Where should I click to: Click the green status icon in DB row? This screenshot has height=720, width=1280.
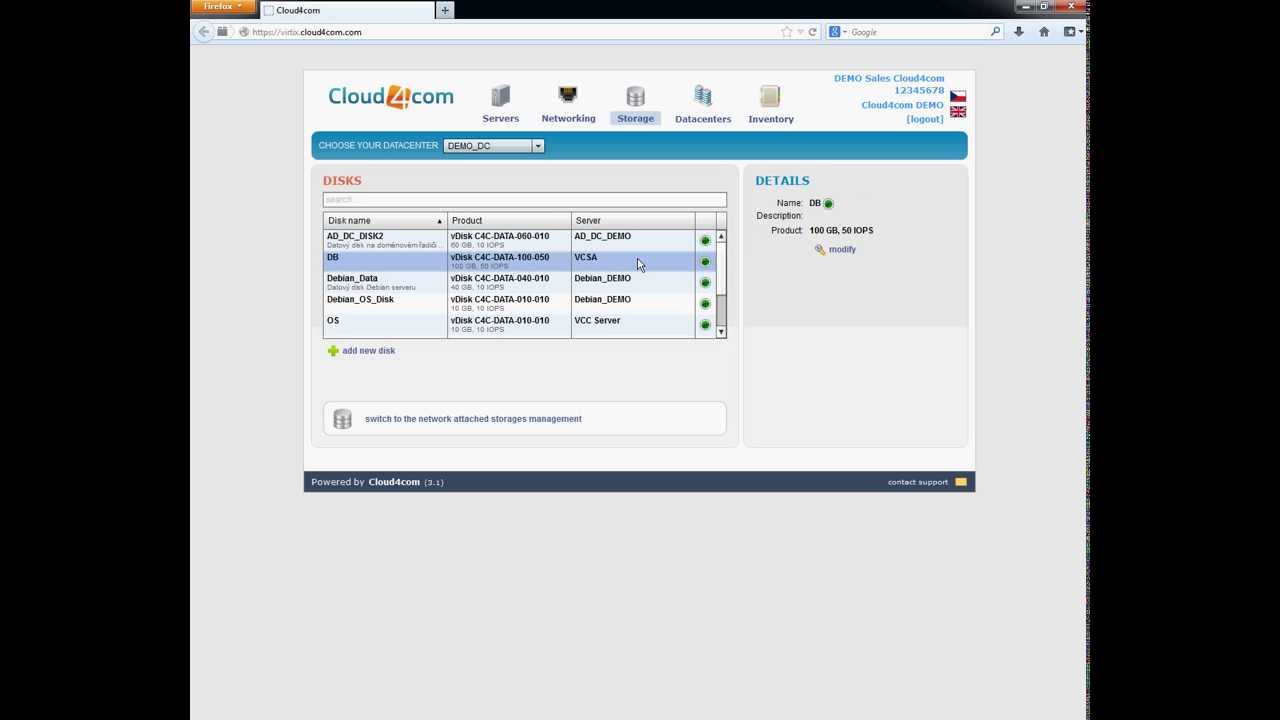click(705, 261)
